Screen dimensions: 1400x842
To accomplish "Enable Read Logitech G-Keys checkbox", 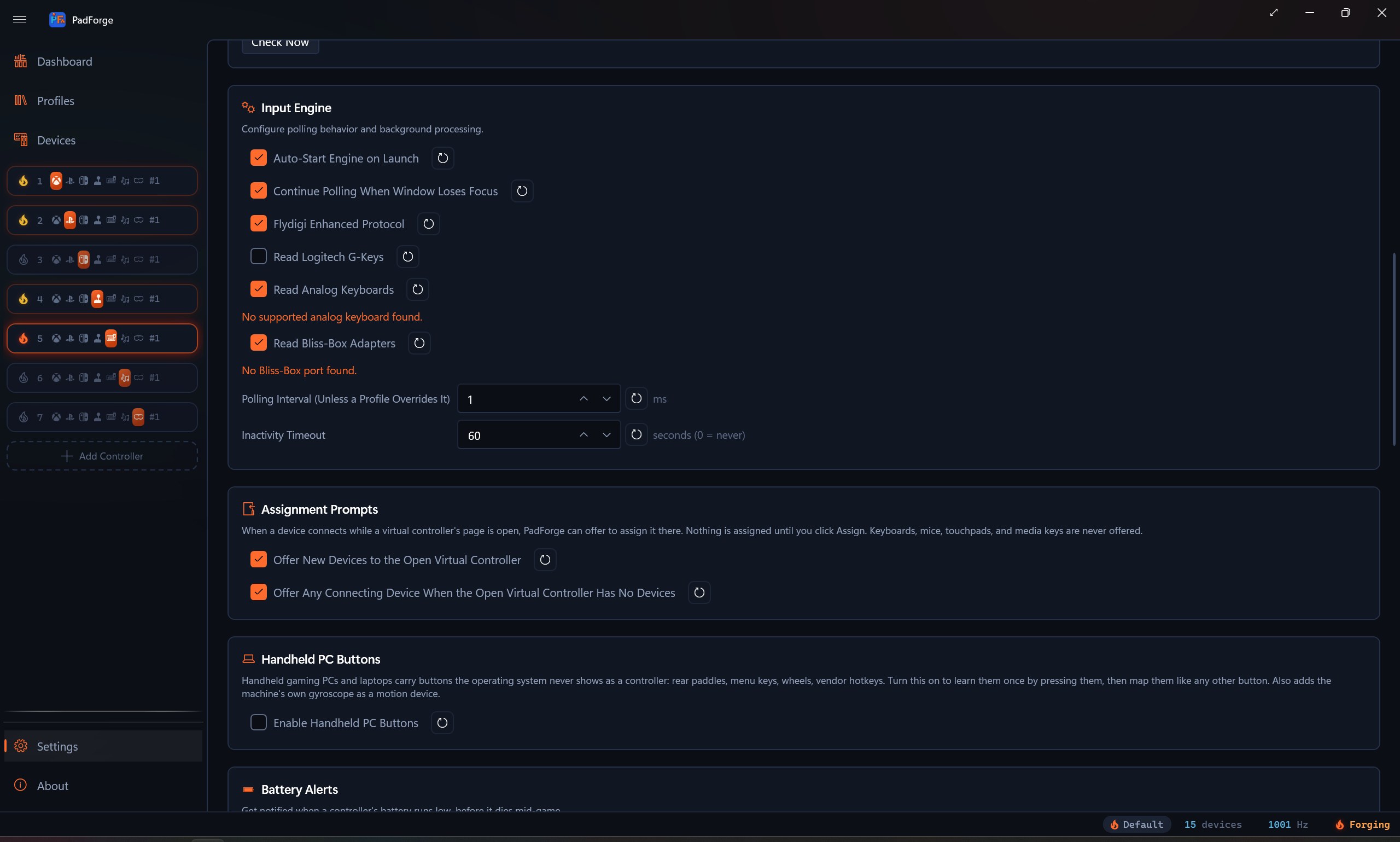I will (259, 257).
